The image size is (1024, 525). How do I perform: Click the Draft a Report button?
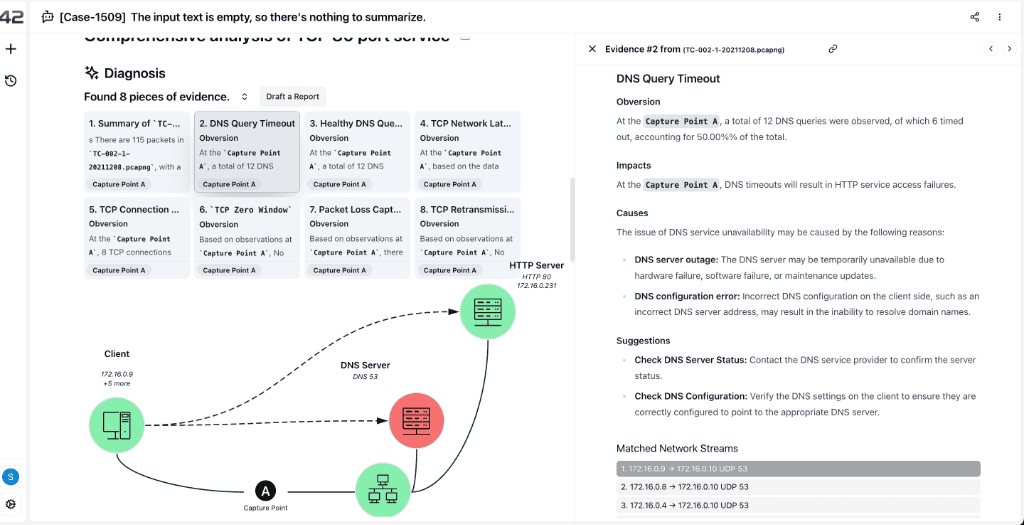292,97
